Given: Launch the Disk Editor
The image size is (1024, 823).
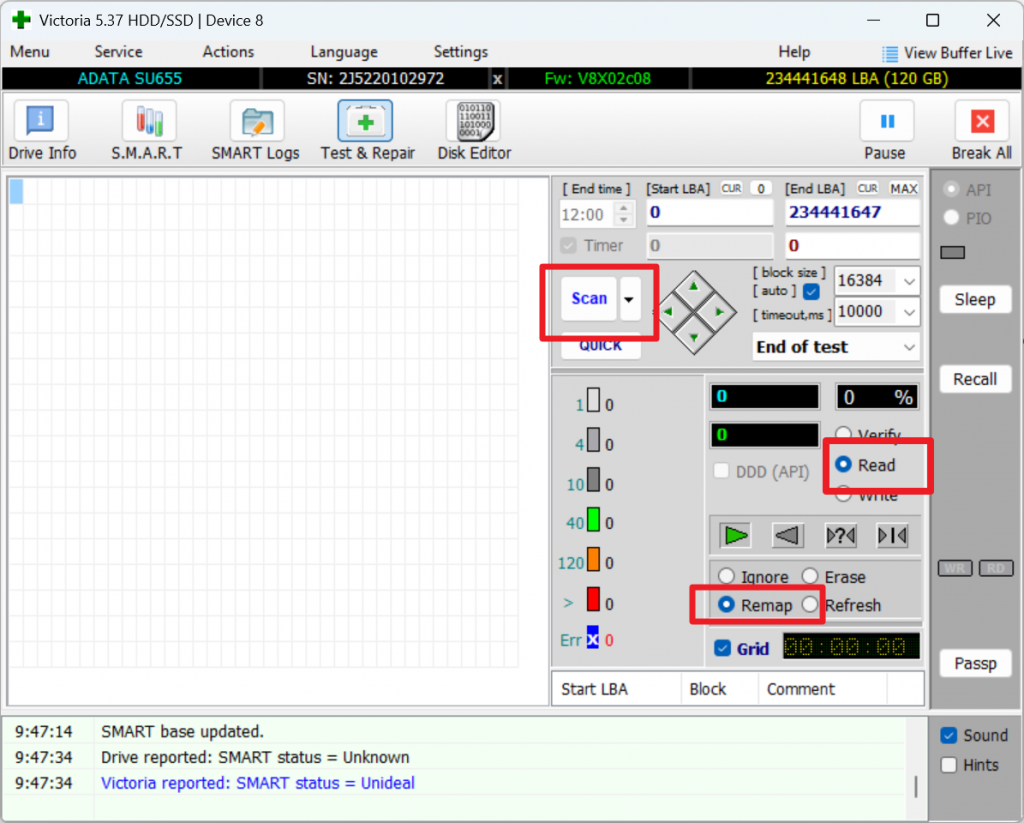Looking at the screenshot, I should click(x=473, y=128).
